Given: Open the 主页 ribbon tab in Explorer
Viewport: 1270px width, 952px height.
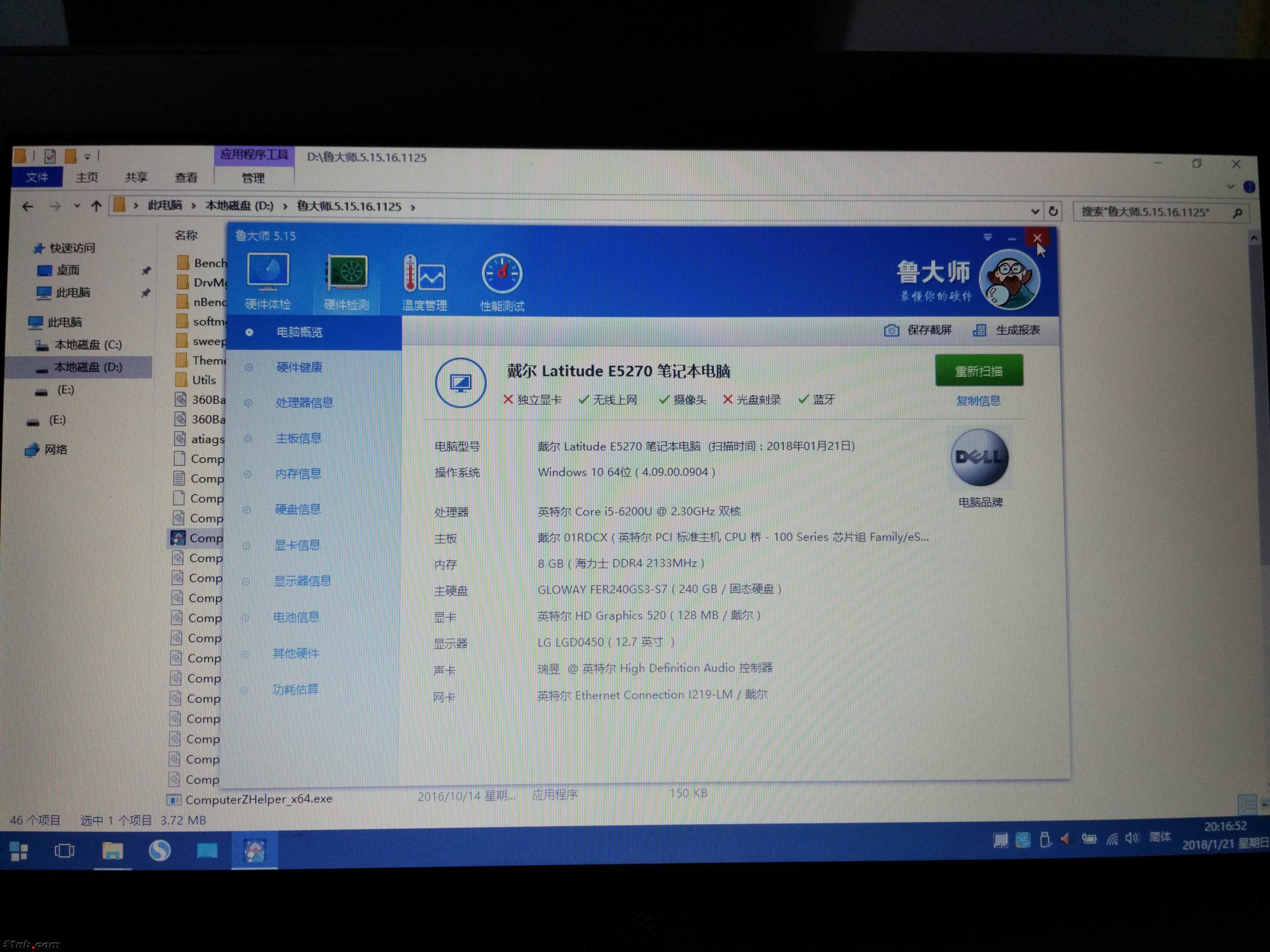Looking at the screenshot, I should pos(87,178).
